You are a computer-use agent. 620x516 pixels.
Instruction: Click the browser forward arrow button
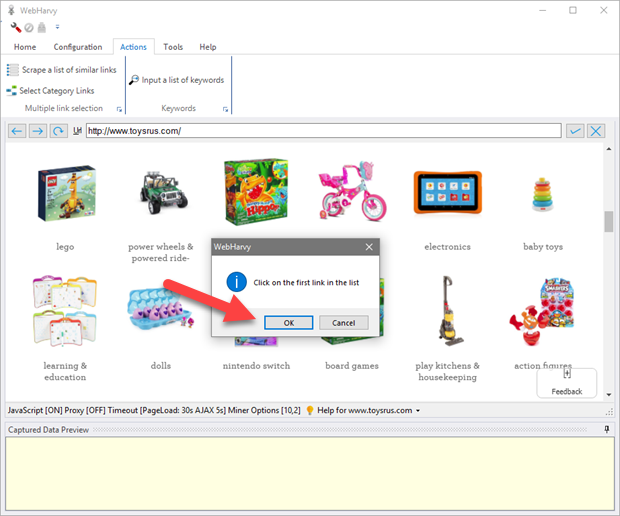click(x=37, y=131)
